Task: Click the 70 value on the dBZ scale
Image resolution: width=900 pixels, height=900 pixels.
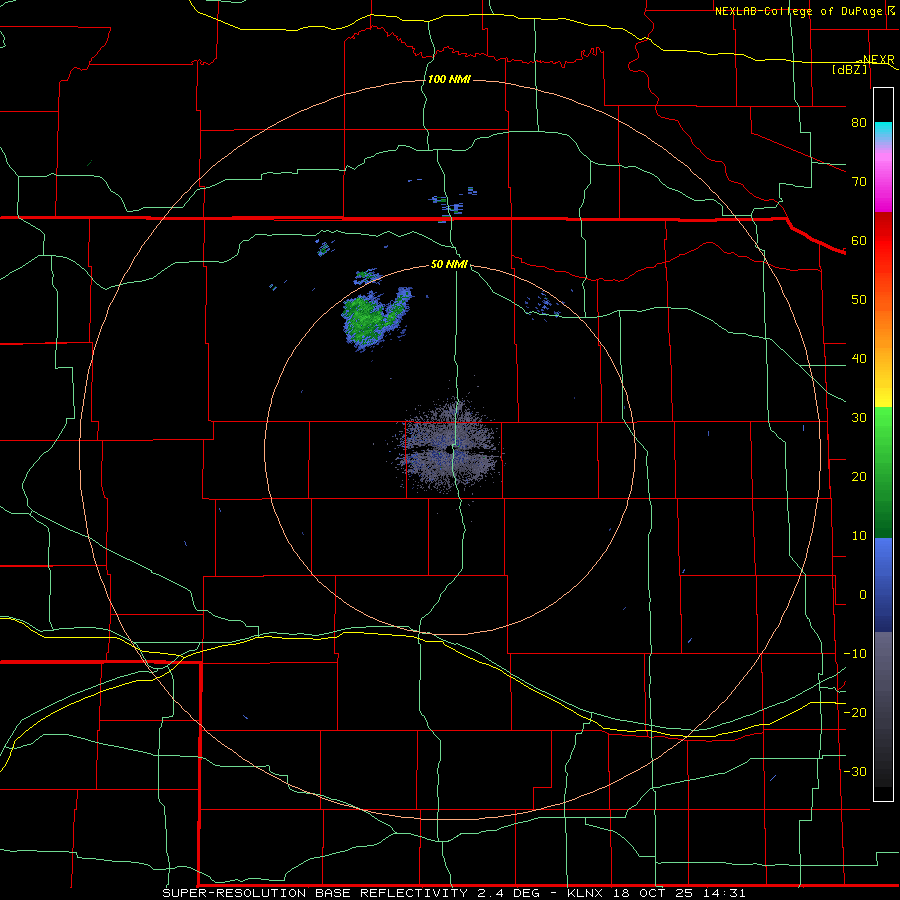Action: (x=859, y=181)
